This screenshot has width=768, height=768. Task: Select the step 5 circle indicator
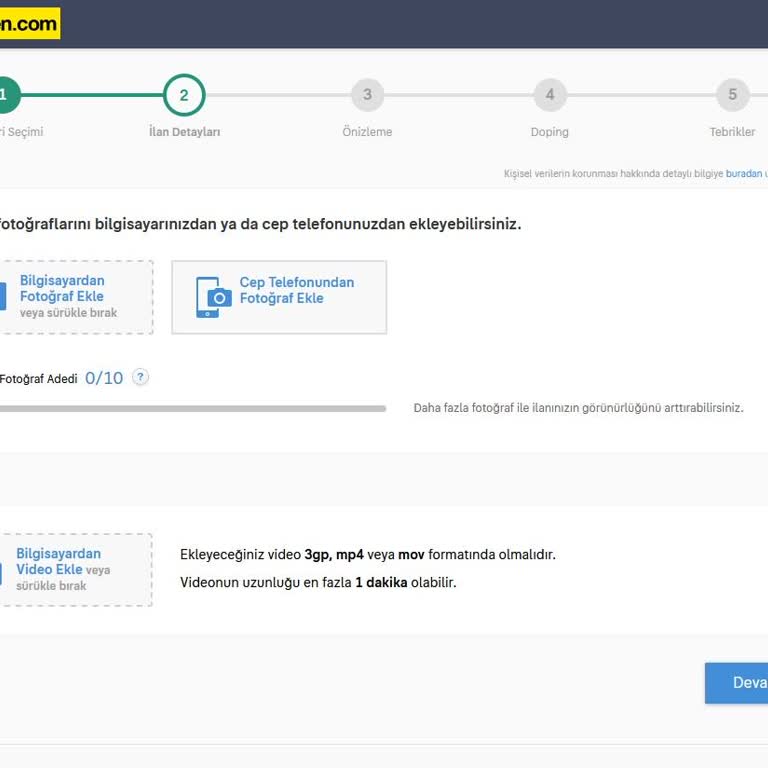(732, 95)
